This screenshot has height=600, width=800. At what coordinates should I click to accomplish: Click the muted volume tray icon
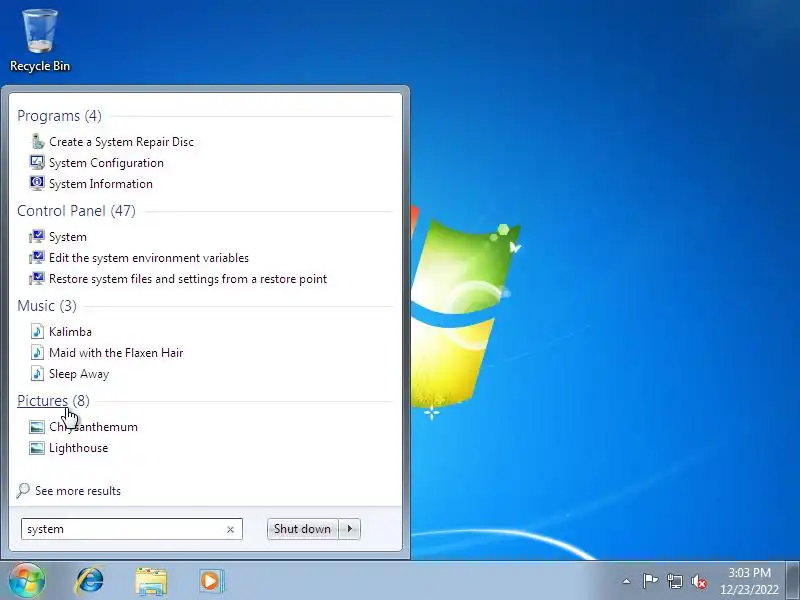coord(699,581)
